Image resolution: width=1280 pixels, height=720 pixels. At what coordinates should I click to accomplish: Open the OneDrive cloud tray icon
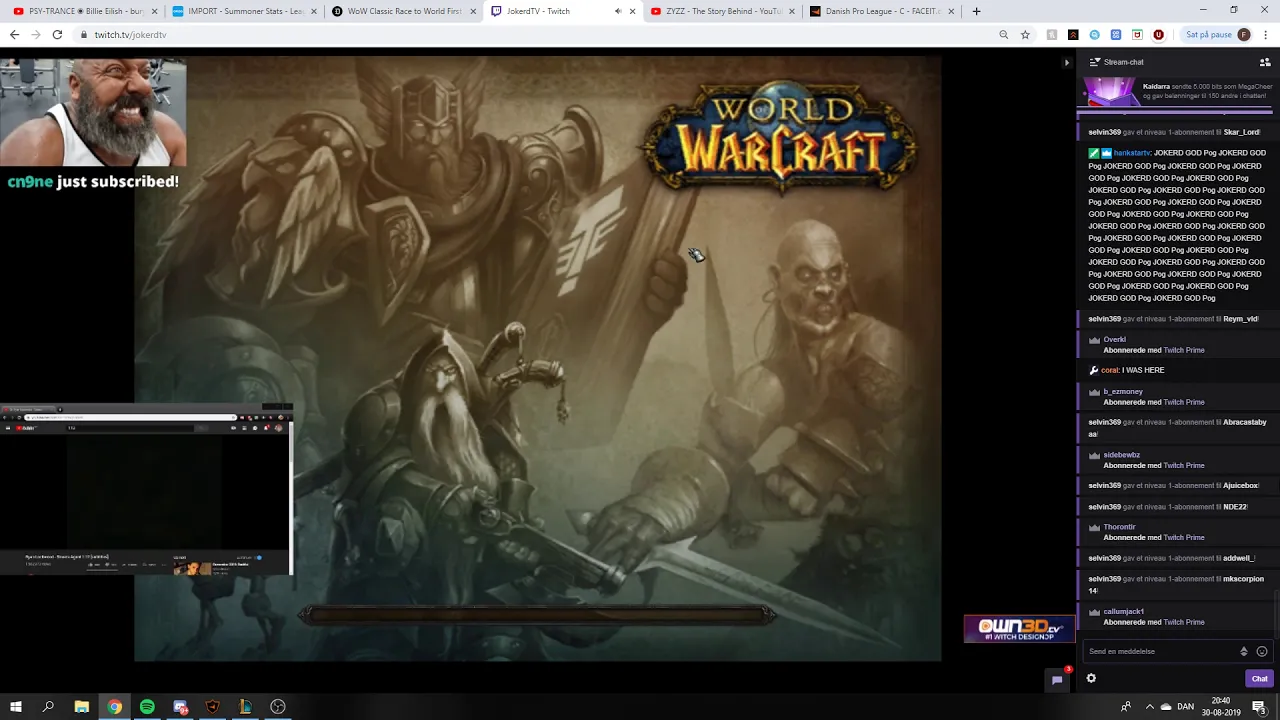pos(1166,707)
